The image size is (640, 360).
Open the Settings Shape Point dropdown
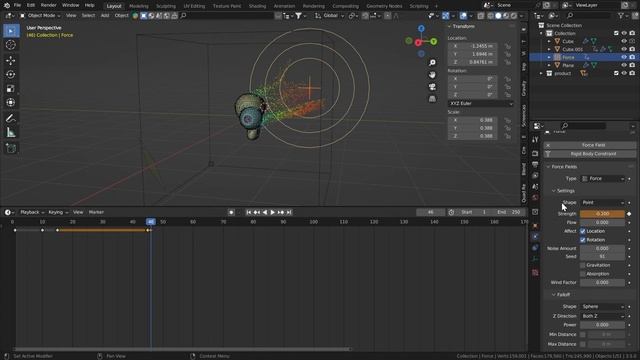click(602, 202)
